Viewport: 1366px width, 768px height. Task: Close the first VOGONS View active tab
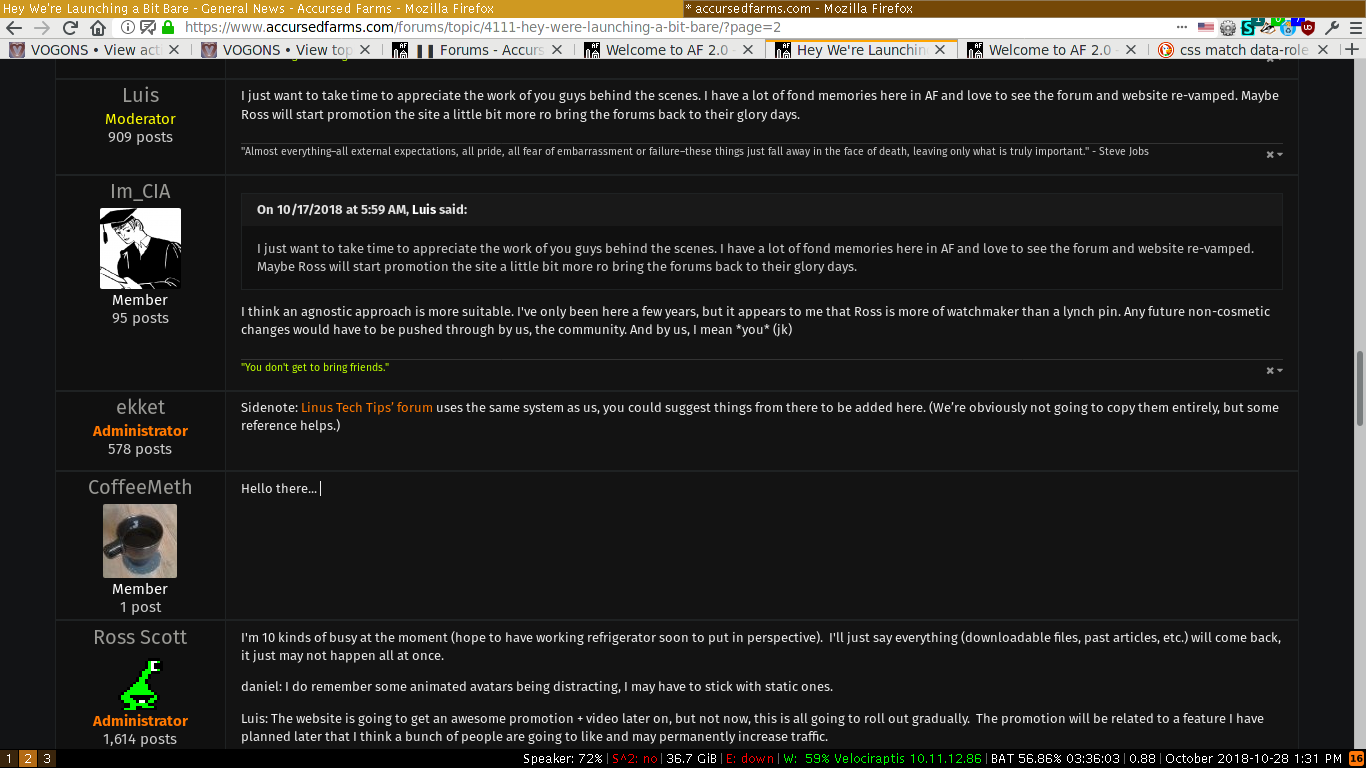pyautogui.click(x=174, y=49)
